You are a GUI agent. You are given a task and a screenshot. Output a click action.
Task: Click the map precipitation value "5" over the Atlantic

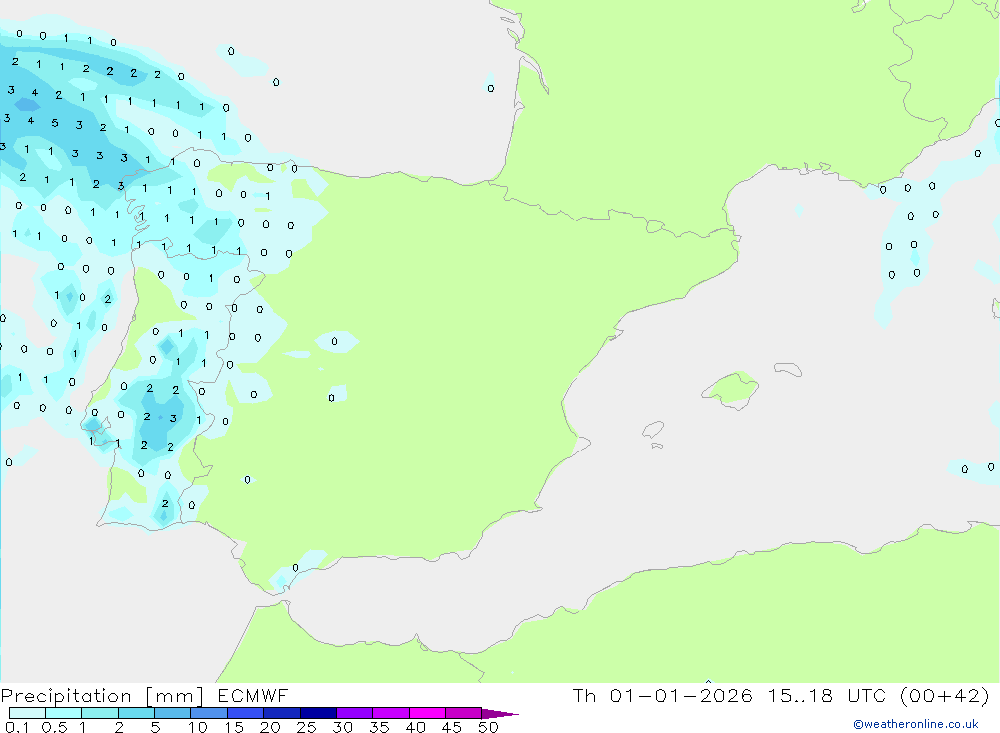point(55,122)
